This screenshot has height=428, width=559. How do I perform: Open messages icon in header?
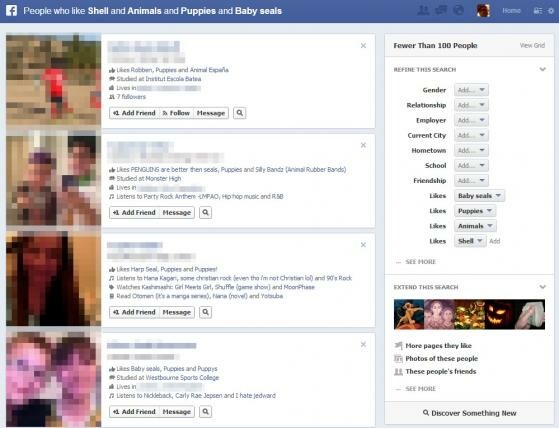pos(441,10)
